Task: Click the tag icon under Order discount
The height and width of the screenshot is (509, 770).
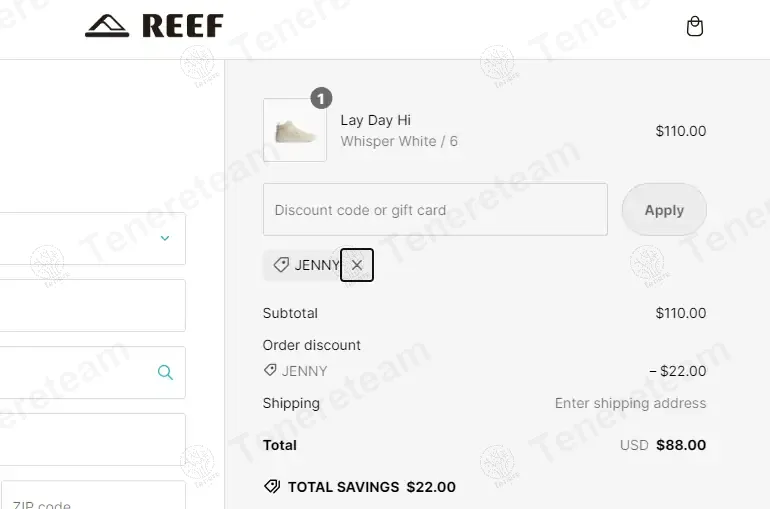Action: 270,371
